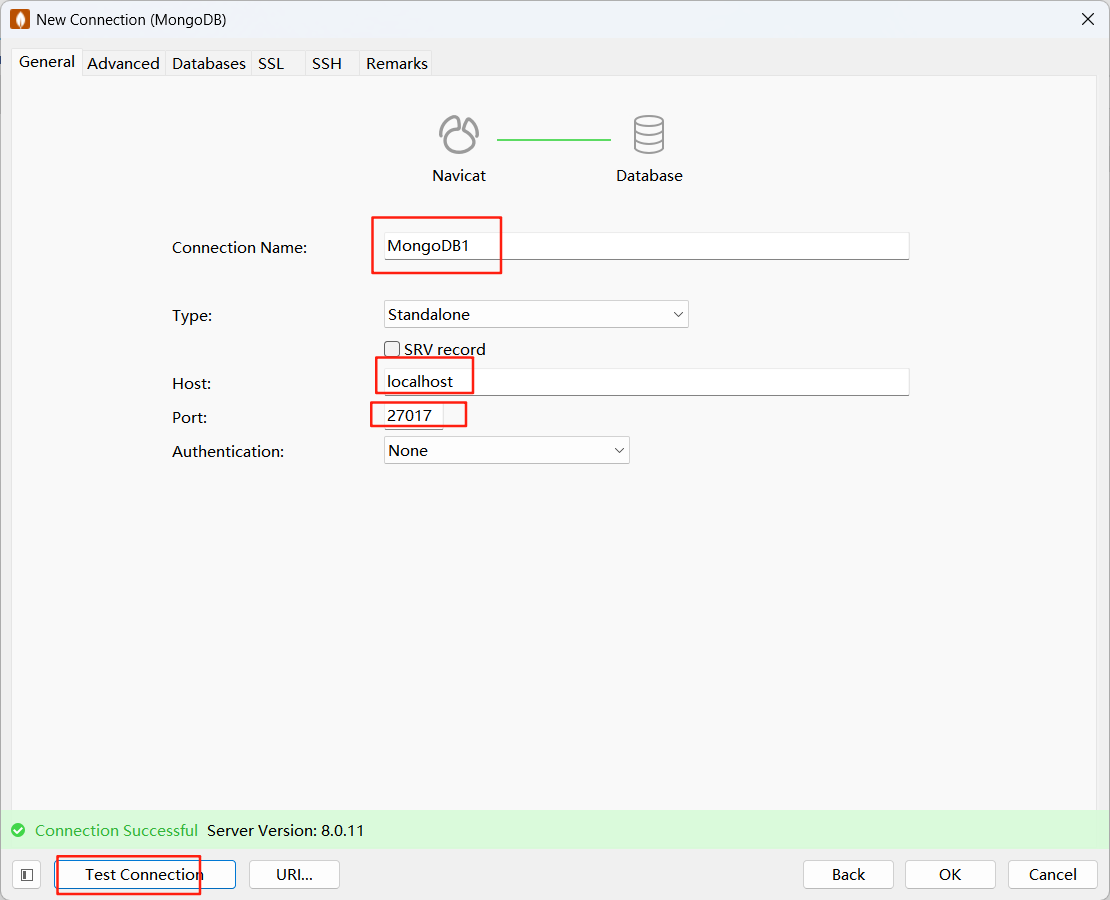Click the Host: label

point(191,383)
